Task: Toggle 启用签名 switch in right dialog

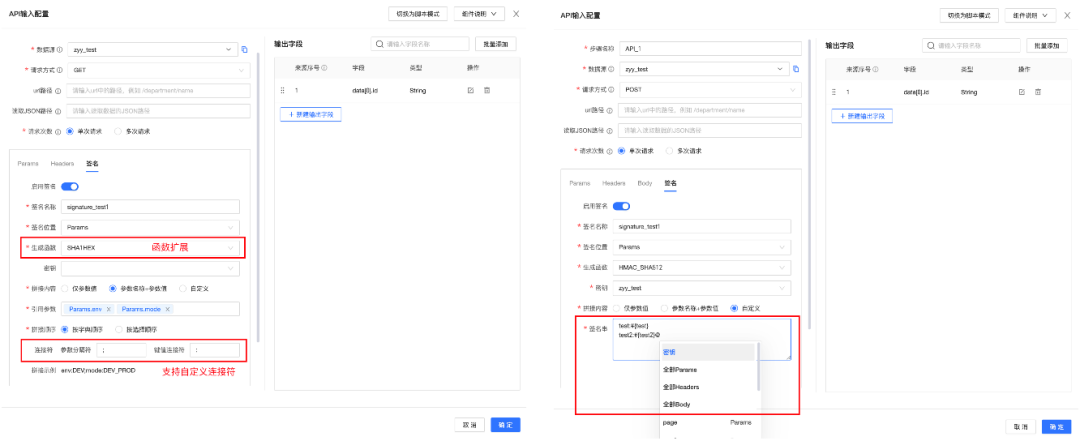Action: pyautogui.click(x=621, y=205)
